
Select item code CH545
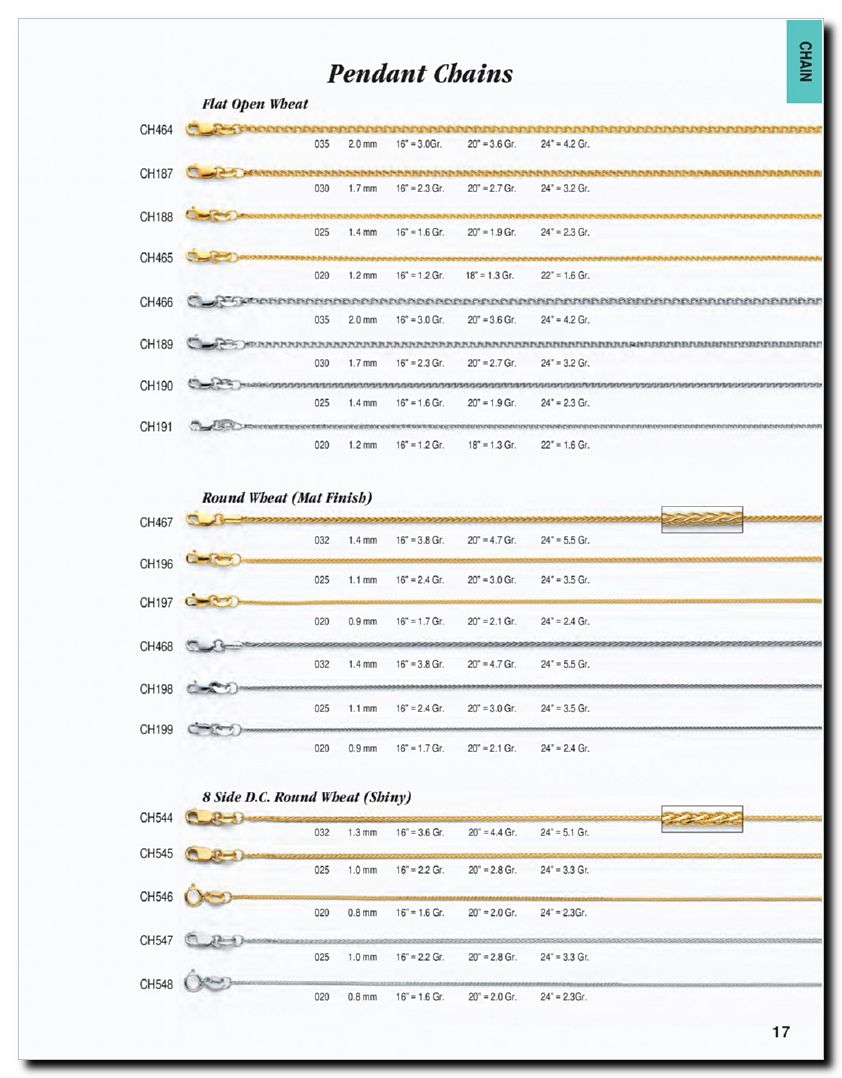pyautogui.click(x=156, y=854)
